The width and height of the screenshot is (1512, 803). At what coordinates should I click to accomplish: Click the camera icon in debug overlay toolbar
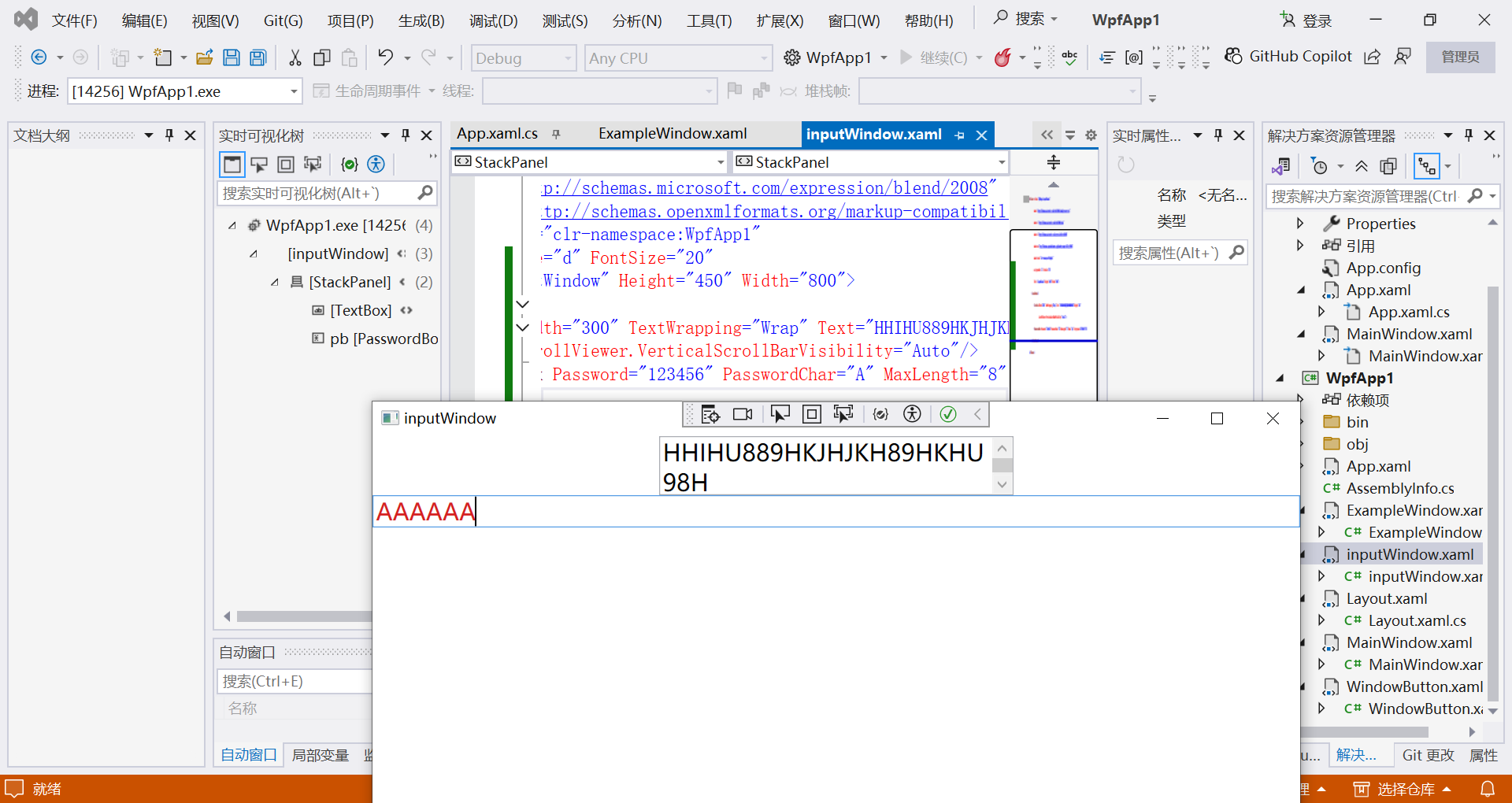coord(743,414)
